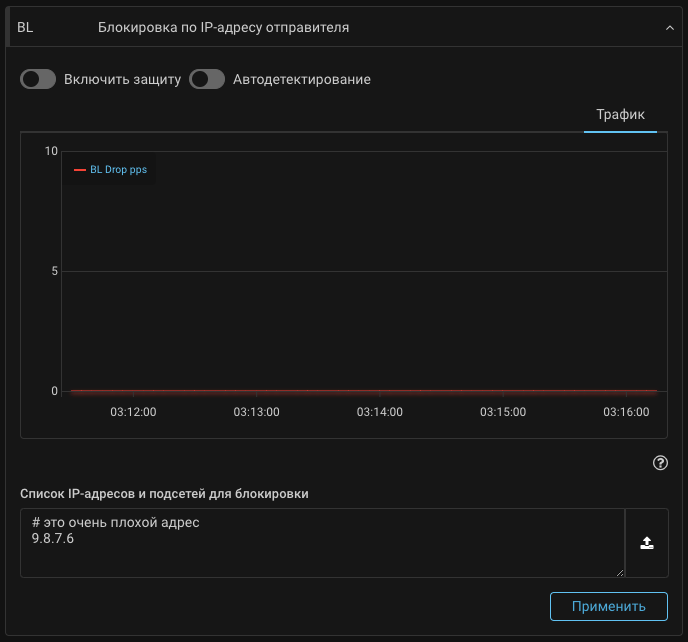Click the 03:14:00 time label on chart
This screenshot has width=688, height=642.
pyautogui.click(x=380, y=411)
